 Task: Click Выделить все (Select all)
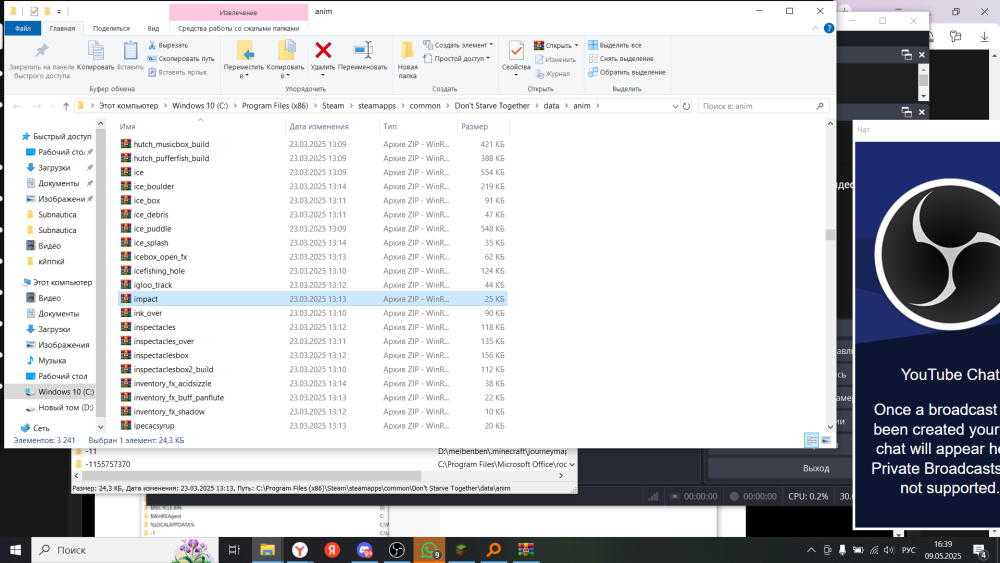(615, 45)
